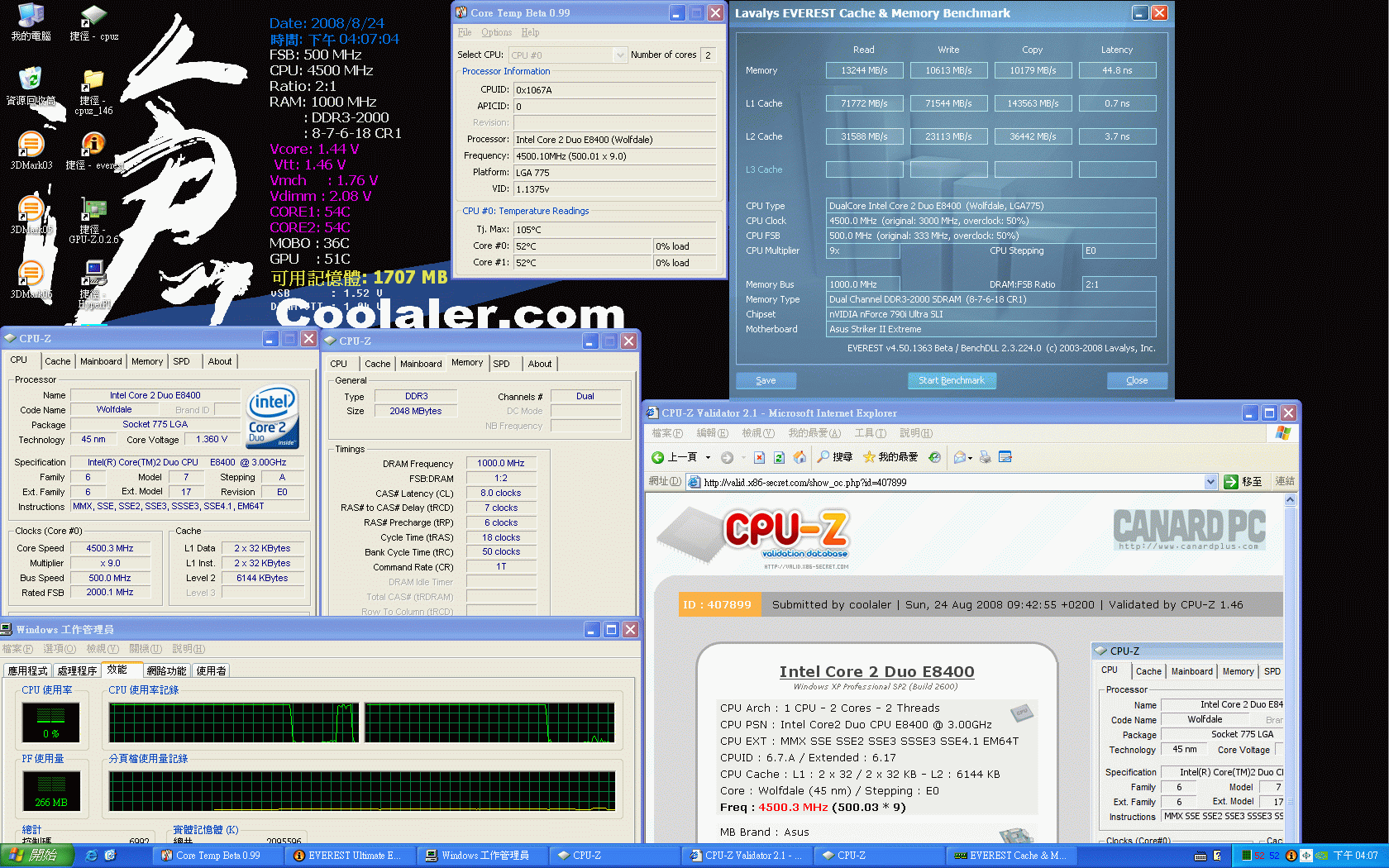The image size is (1389, 868).
Task: Open 說明 menu in Task Manager
Action: click(x=188, y=649)
